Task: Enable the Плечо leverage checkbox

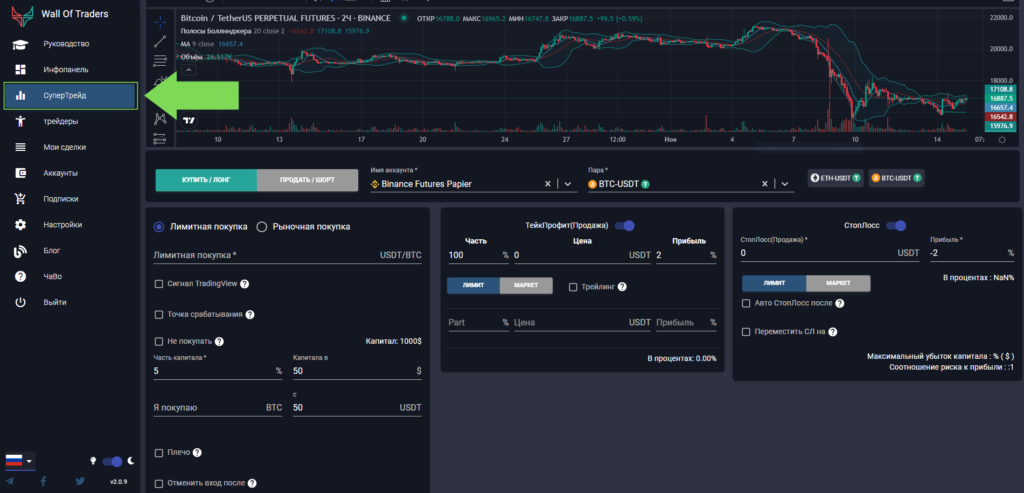Action: [x=159, y=453]
